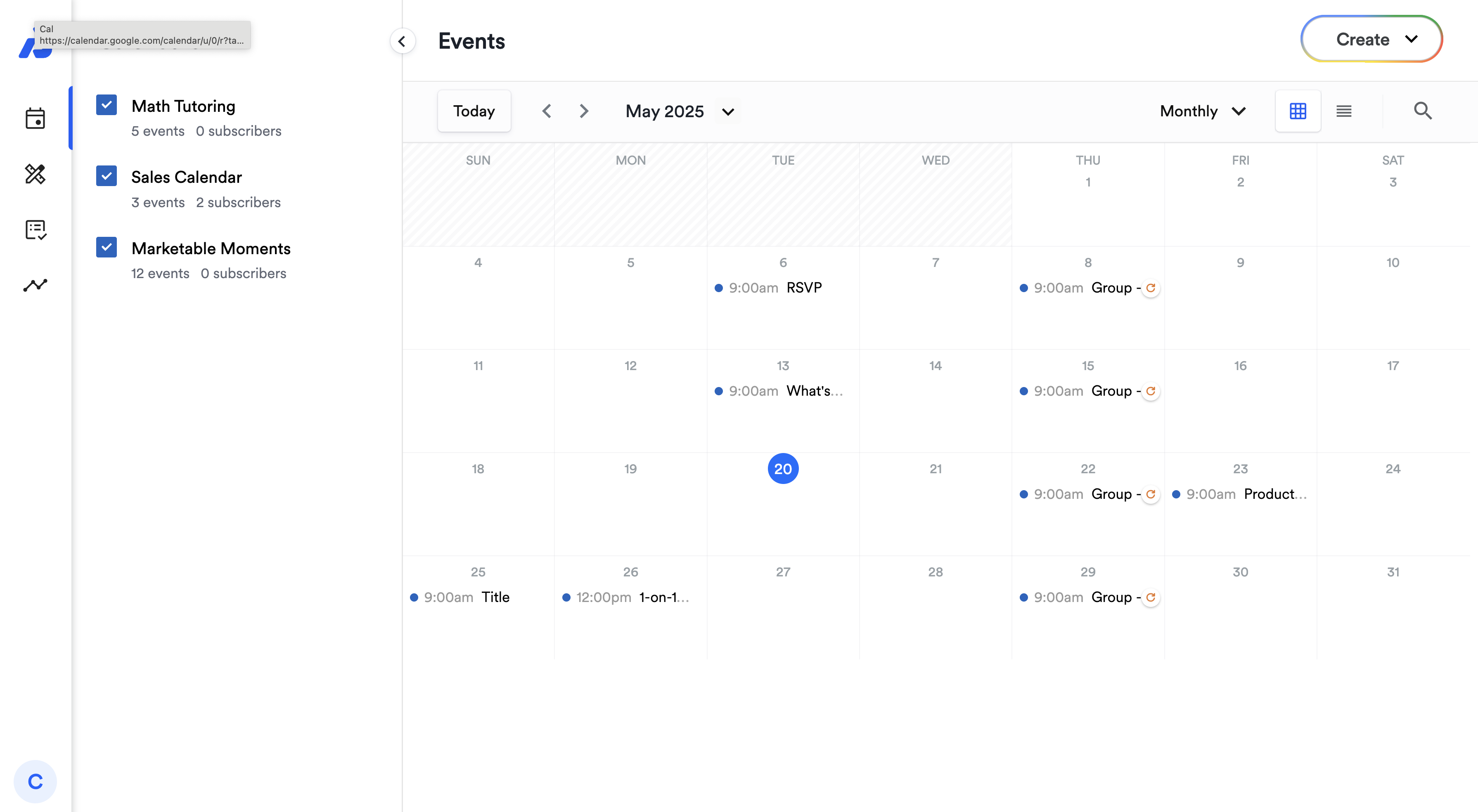Switch to list view icon
This screenshot has width=1478, height=812.
[1344, 111]
